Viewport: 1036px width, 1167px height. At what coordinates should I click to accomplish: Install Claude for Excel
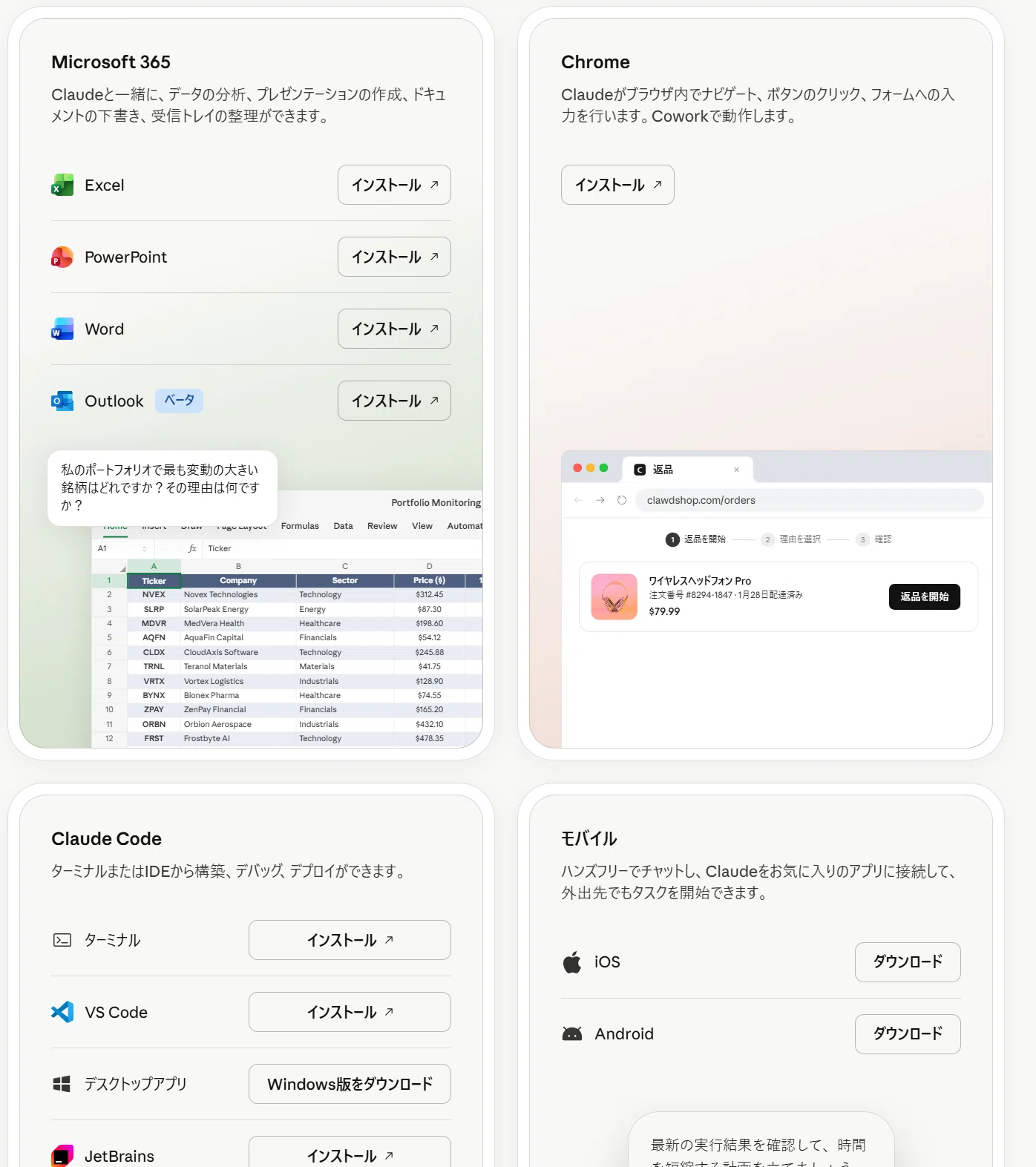point(394,185)
